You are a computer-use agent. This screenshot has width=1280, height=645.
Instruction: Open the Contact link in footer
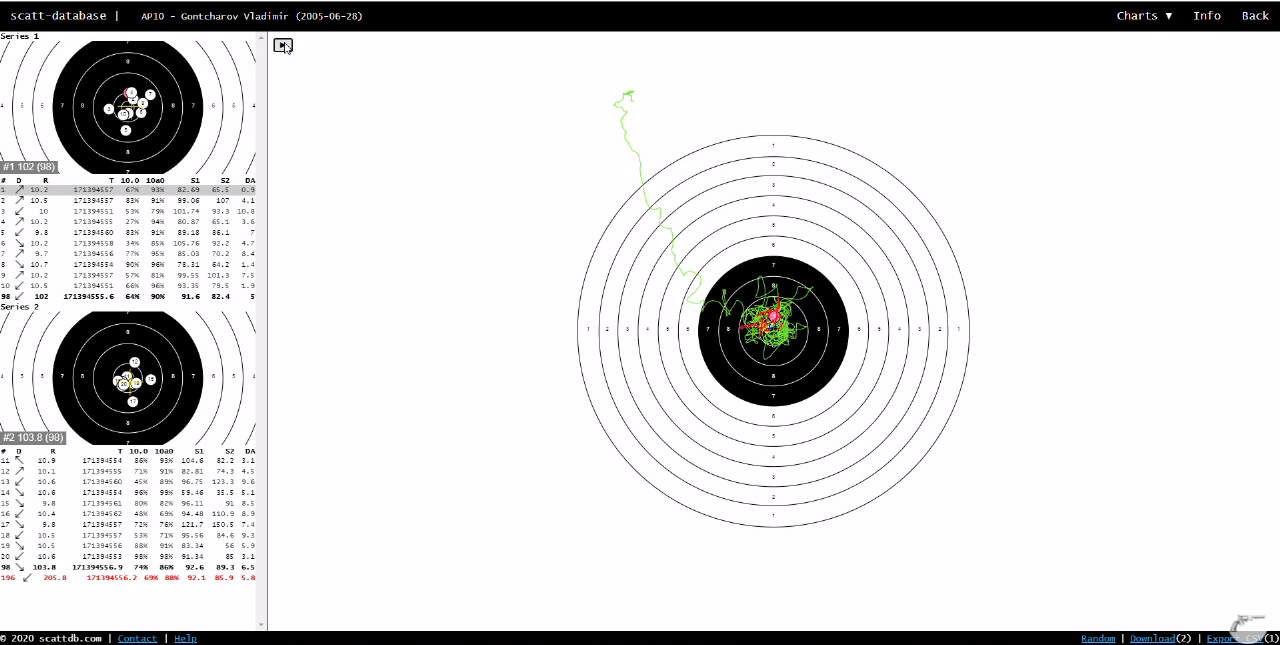137,638
